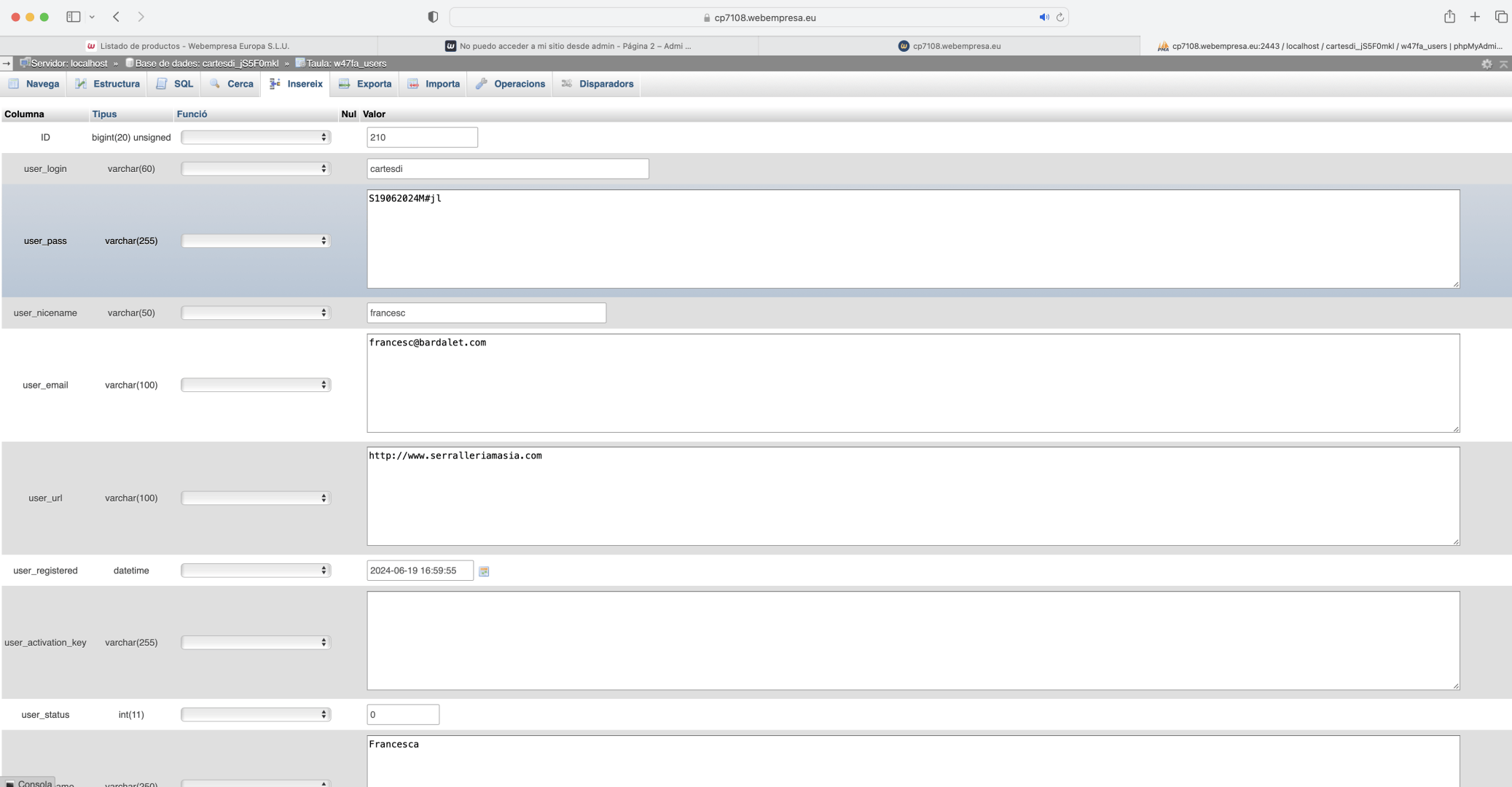Click the user_login field with cartesdi
Viewport: 1512px width, 787px height.
[507, 168]
